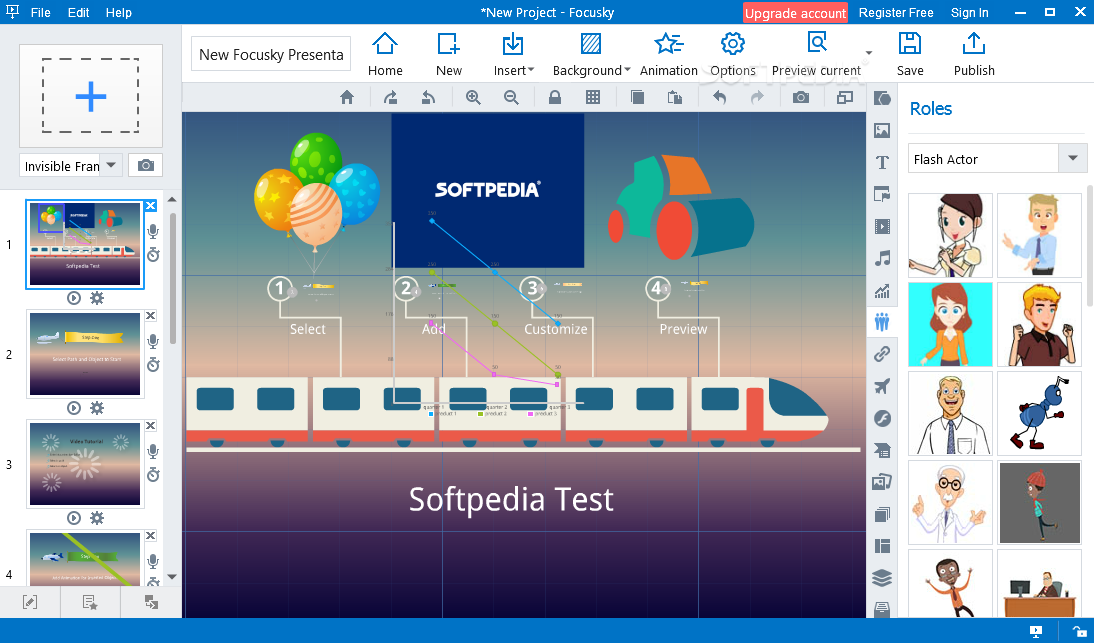The height and width of the screenshot is (643, 1094).
Task: Take a canvas screenshot with camera icon
Action: point(801,98)
